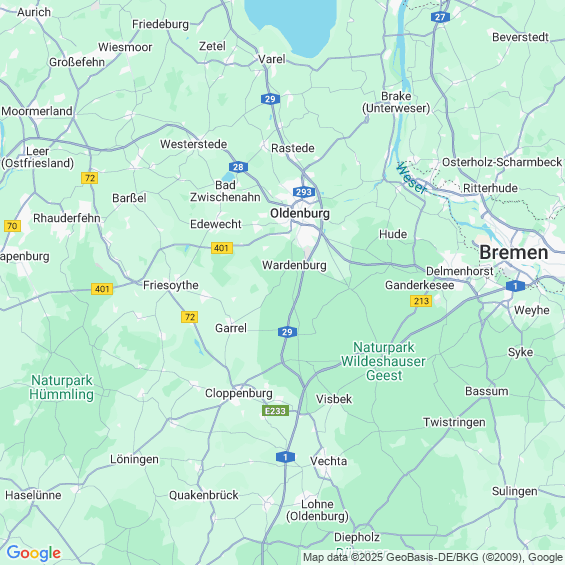Screen dimensions: 565x565
Task: Select the Oldenburg city label
Action: pos(300,213)
